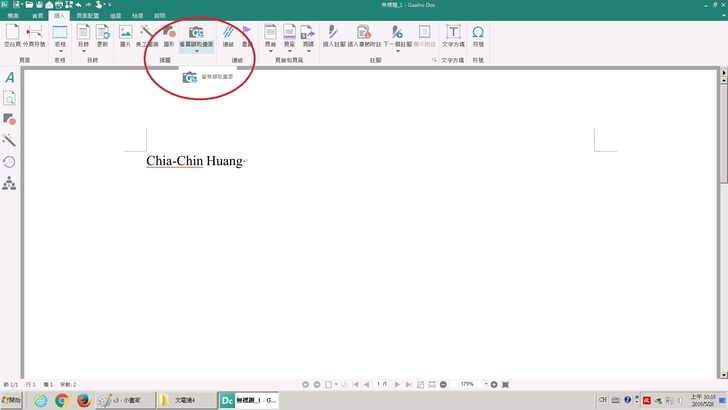Click the text 'Chia-Chin Huang' in document
Screen dimensions: 728x410
(x=195, y=161)
